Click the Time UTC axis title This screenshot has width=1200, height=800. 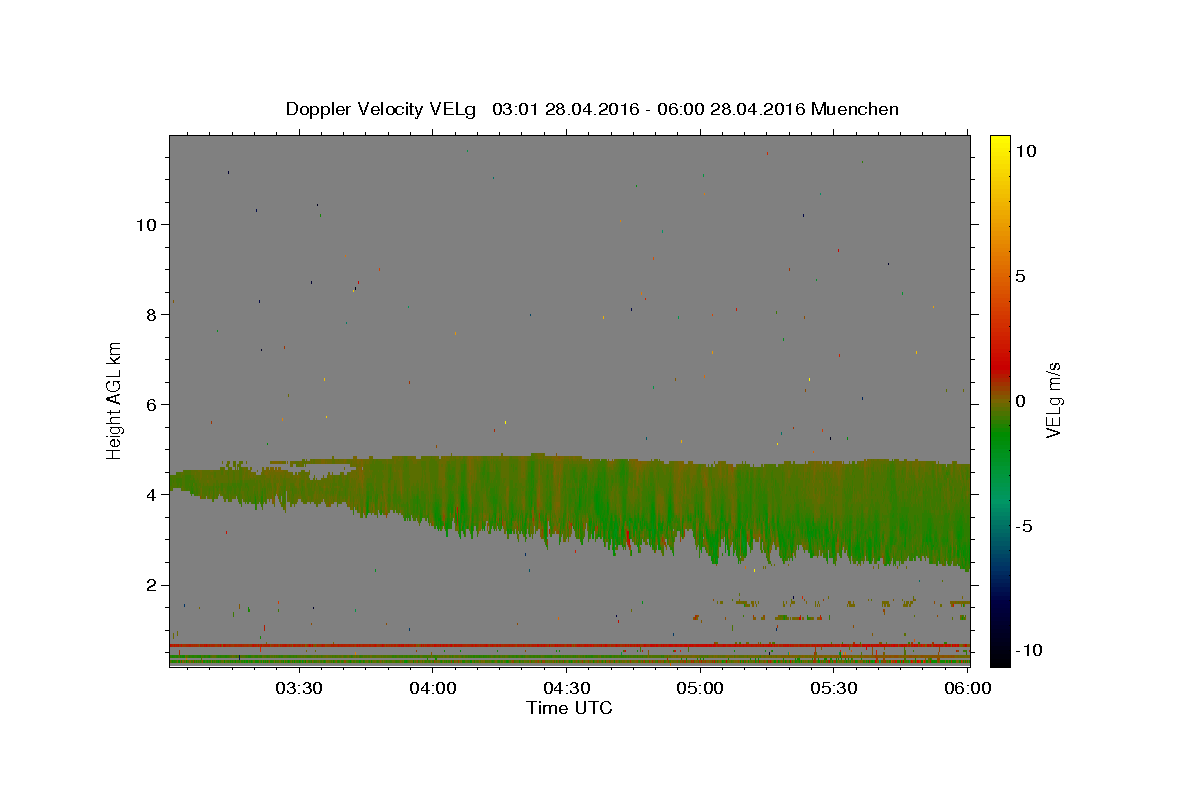(569, 708)
